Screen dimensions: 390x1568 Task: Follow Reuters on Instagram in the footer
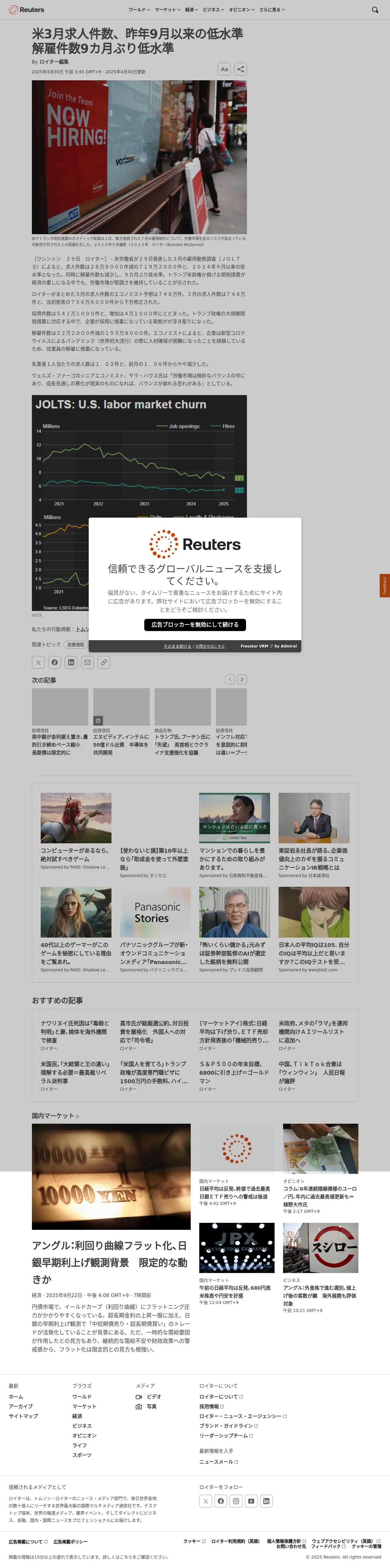click(236, 1501)
